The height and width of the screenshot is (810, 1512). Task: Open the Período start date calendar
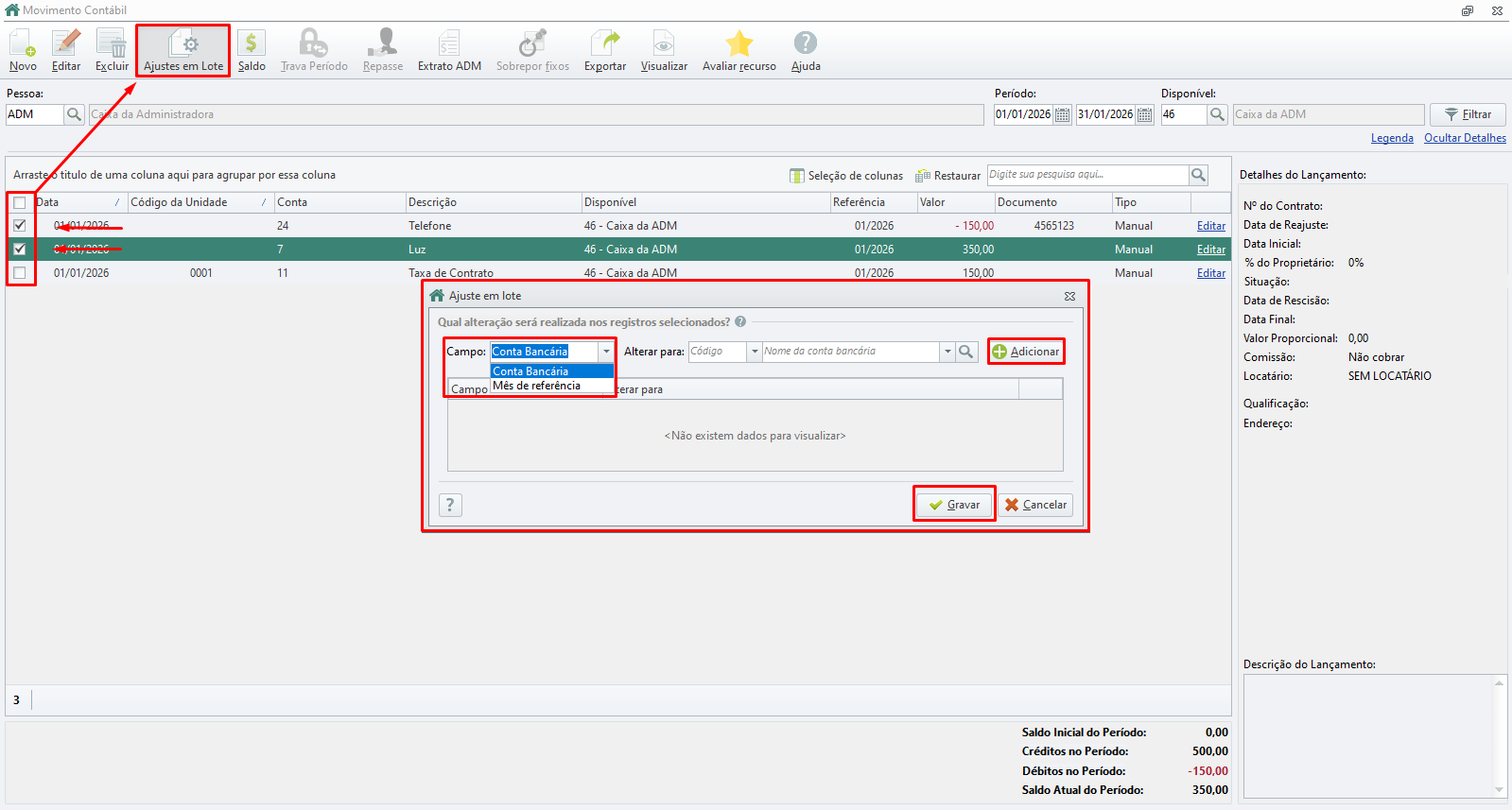(x=1063, y=114)
